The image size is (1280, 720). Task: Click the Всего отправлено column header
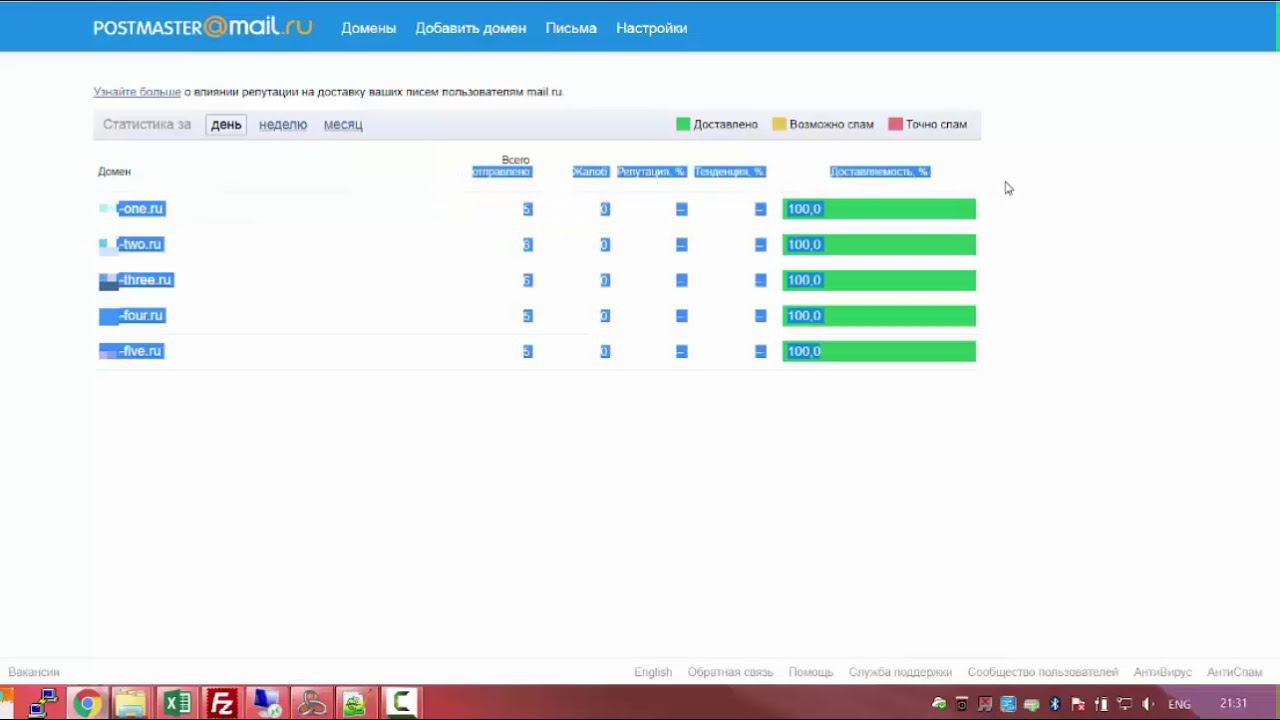(x=502, y=166)
